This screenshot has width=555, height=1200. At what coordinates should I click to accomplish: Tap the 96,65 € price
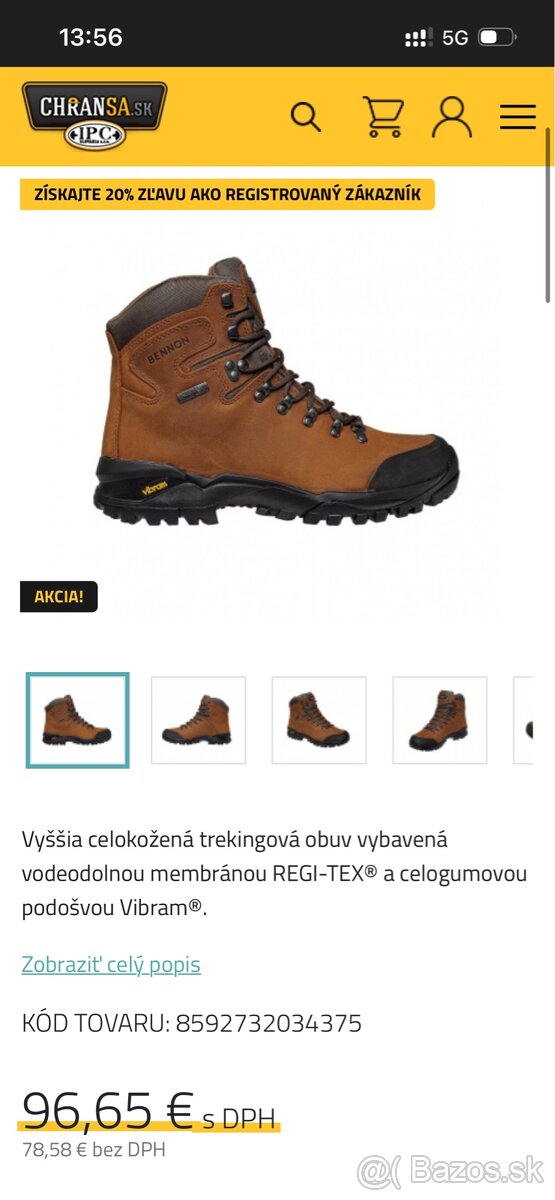(108, 1109)
